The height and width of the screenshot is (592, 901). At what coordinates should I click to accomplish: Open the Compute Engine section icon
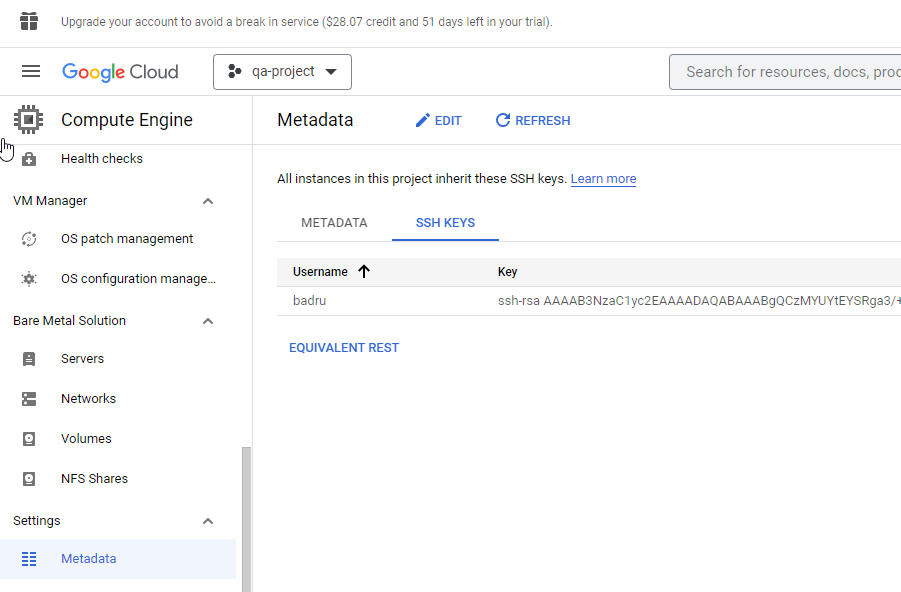28,119
